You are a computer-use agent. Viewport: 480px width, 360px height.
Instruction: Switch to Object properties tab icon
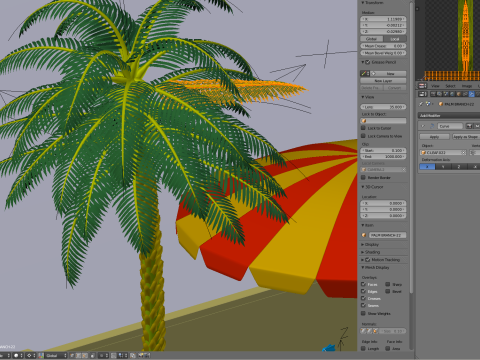[x=459, y=94]
